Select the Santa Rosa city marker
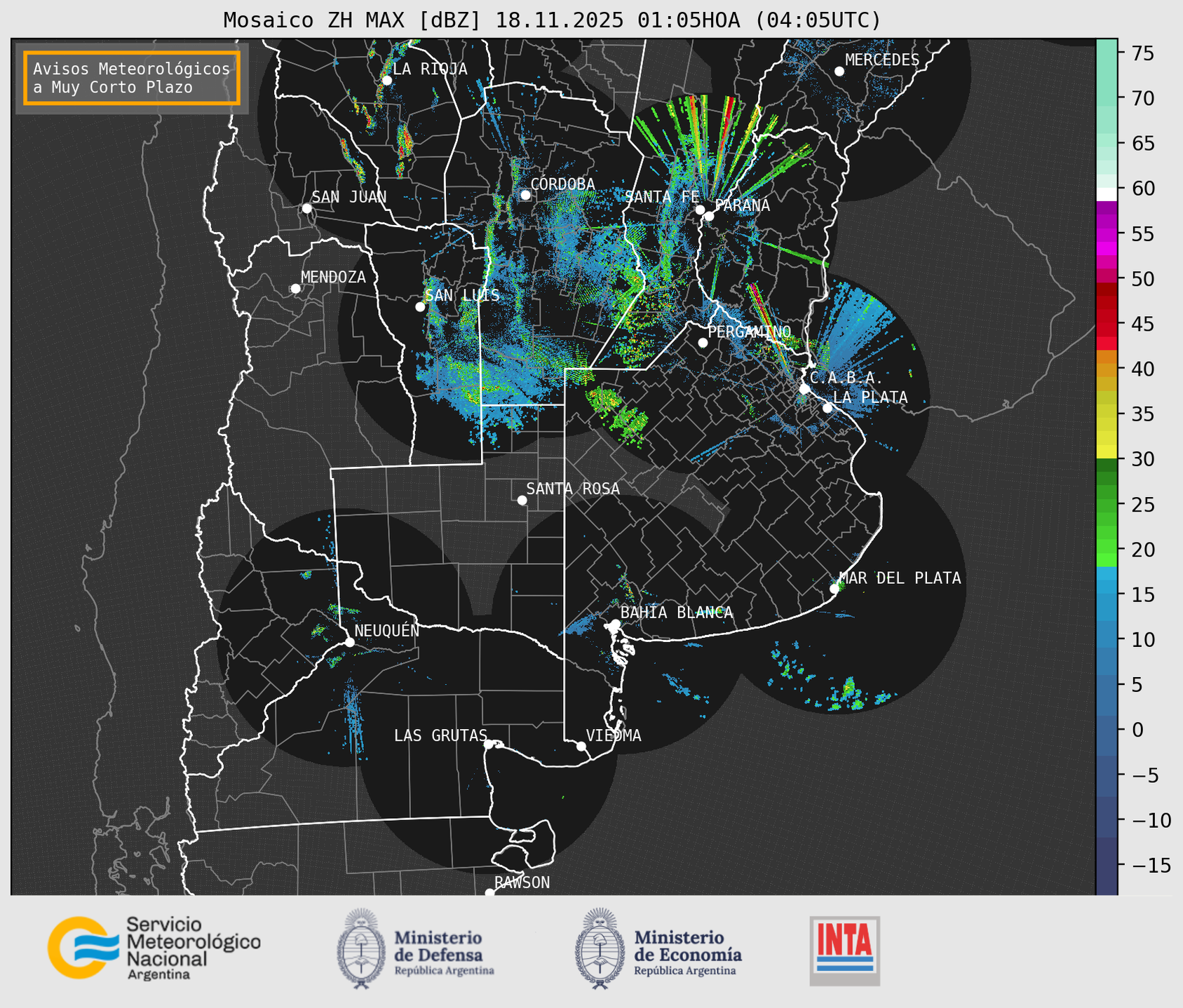The height and width of the screenshot is (1008, 1183). tap(522, 500)
